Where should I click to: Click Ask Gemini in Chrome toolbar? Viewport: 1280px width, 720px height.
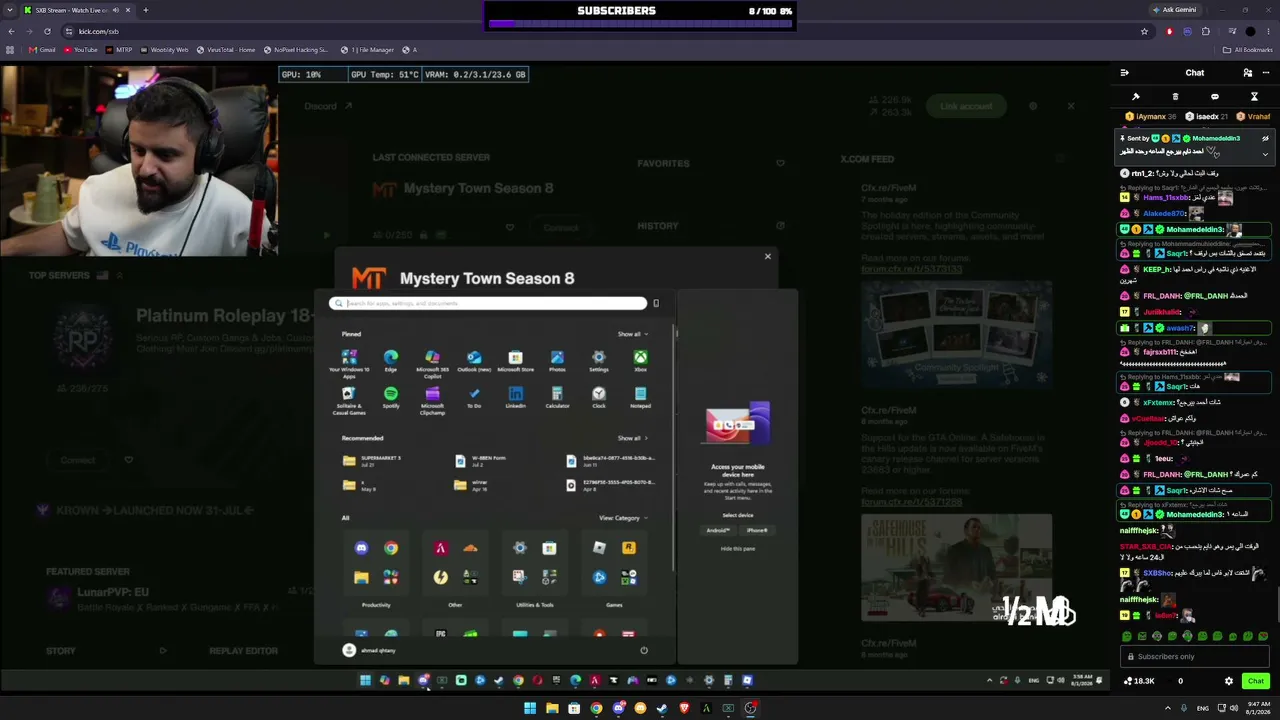coord(1175,10)
